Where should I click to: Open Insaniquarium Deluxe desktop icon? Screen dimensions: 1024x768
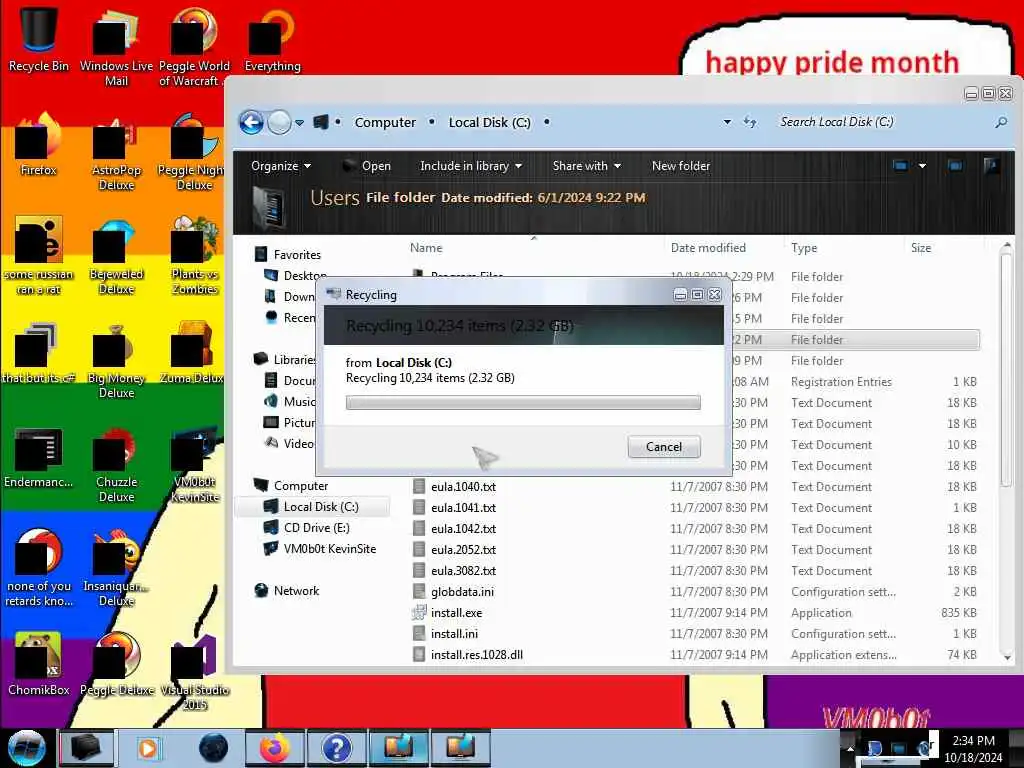[116, 567]
